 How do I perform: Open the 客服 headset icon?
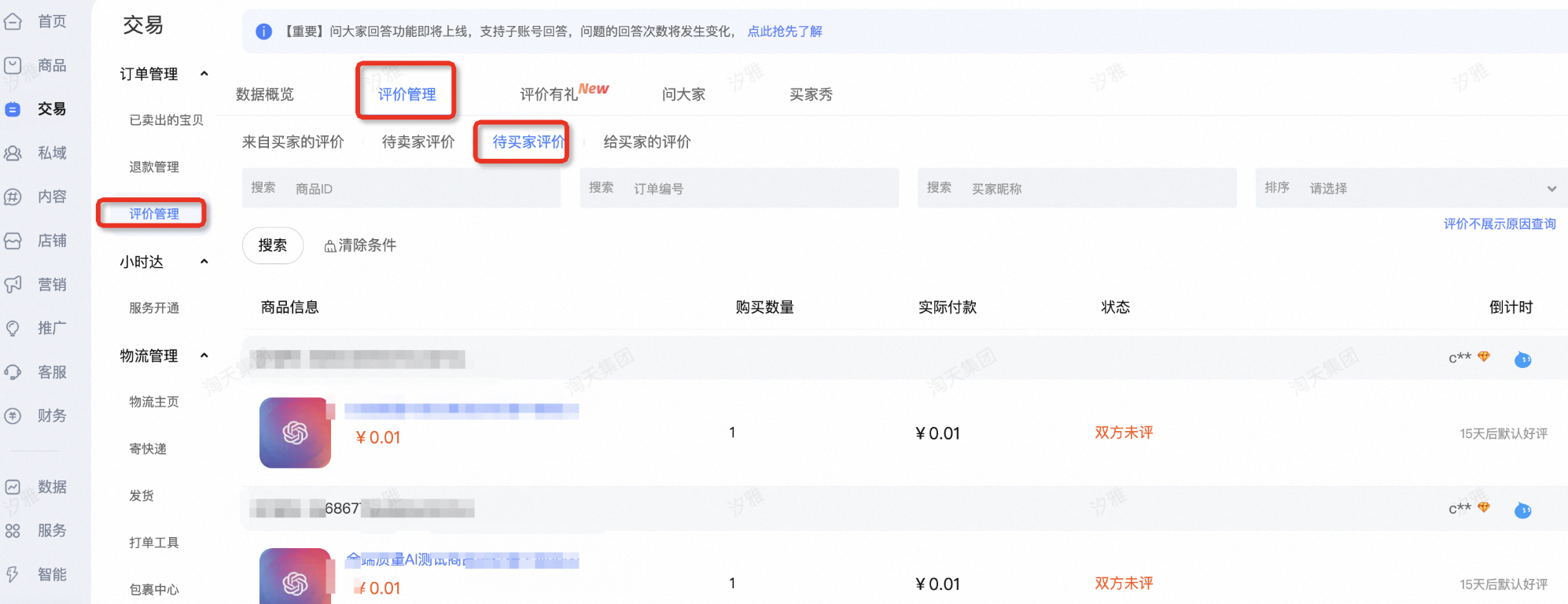(13, 372)
